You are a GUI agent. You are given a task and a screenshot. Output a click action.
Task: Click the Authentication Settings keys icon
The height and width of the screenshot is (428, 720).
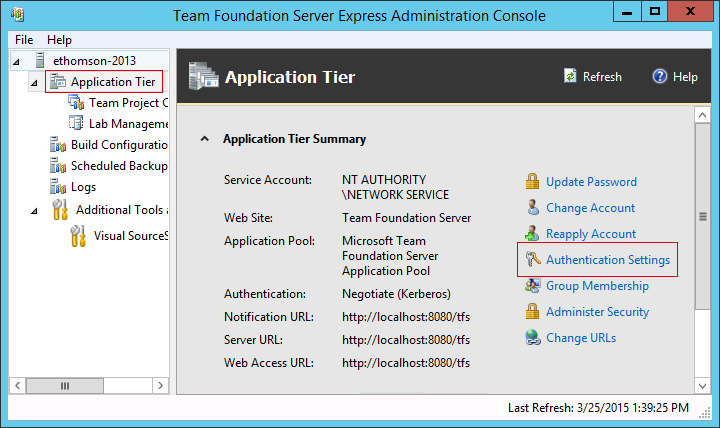(x=533, y=259)
